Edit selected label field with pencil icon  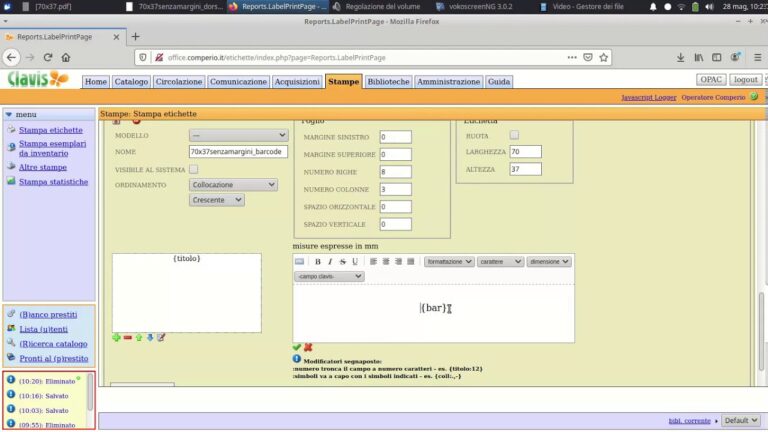(x=161, y=337)
